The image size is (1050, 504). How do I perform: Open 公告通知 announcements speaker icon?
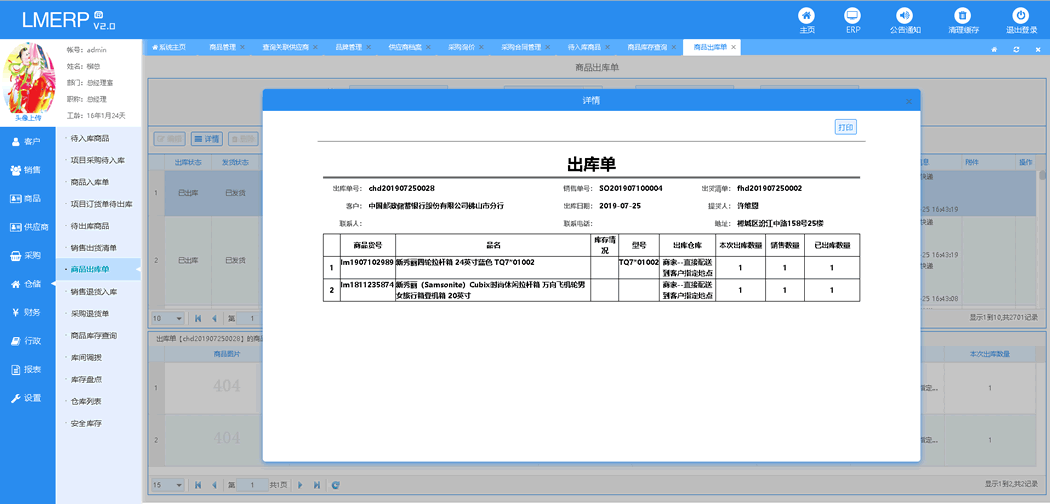(x=904, y=15)
